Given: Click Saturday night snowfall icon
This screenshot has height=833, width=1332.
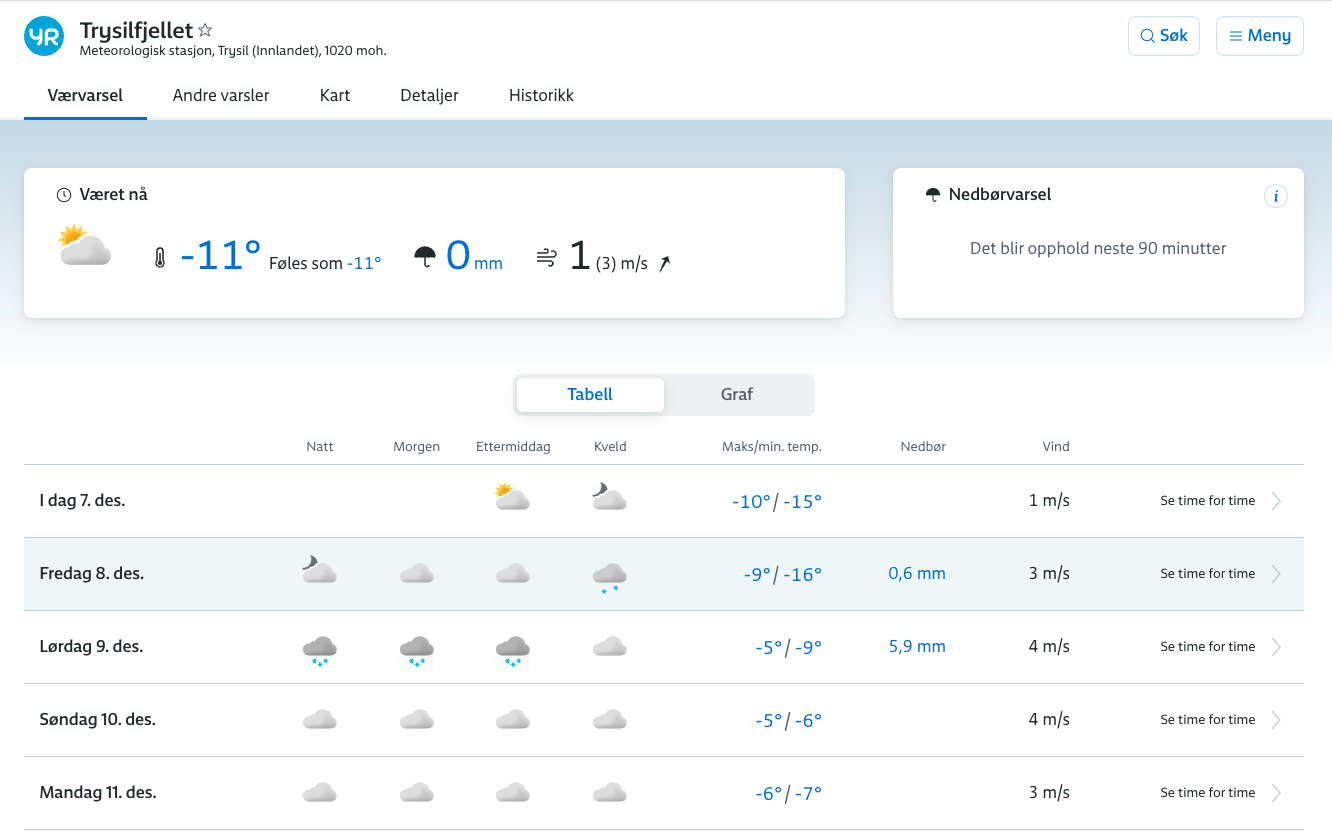Looking at the screenshot, I should coord(320,649).
